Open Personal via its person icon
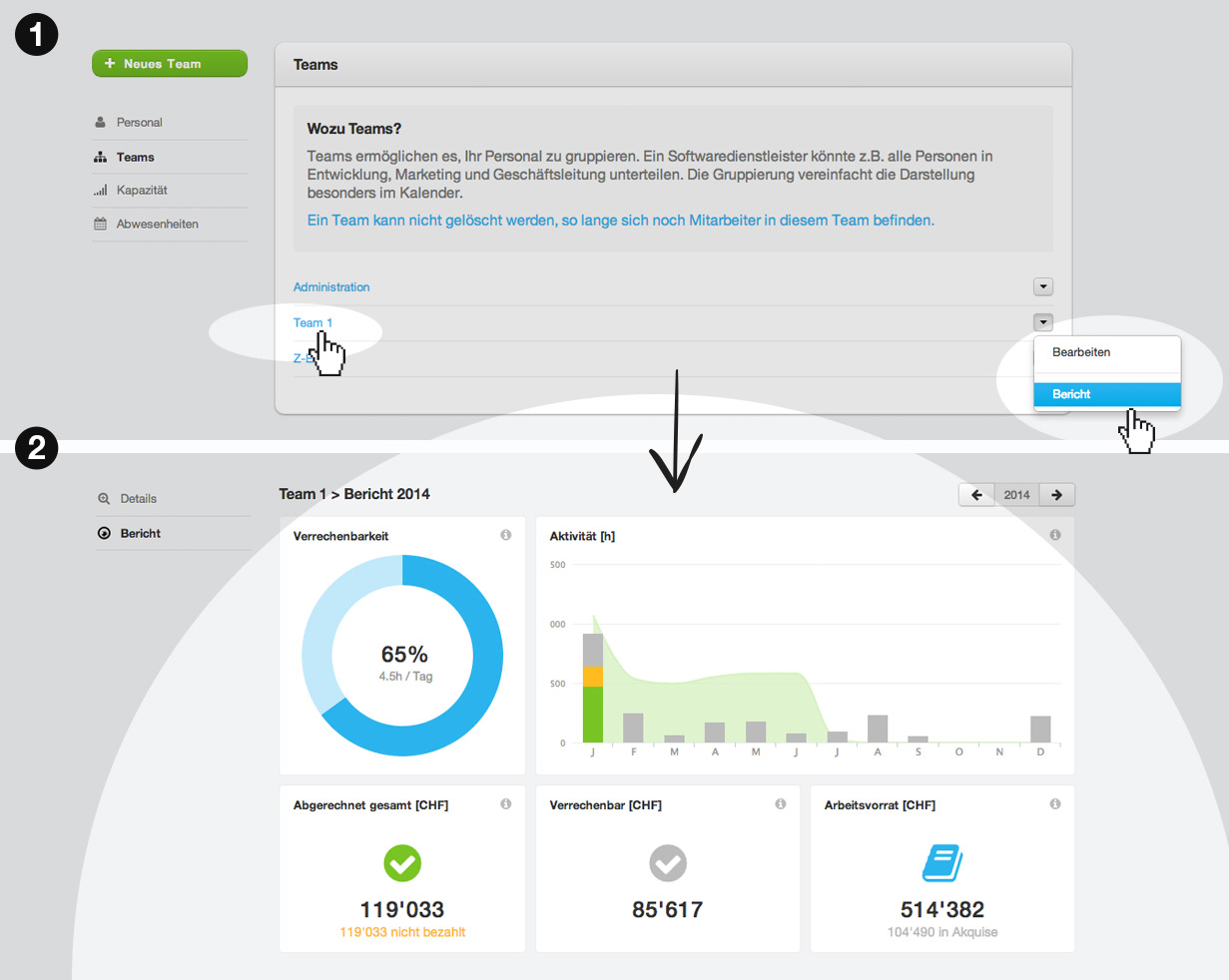Image resolution: width=1229 pixels, height=980 pixels. pyautogui.click(x=100, y=123)
